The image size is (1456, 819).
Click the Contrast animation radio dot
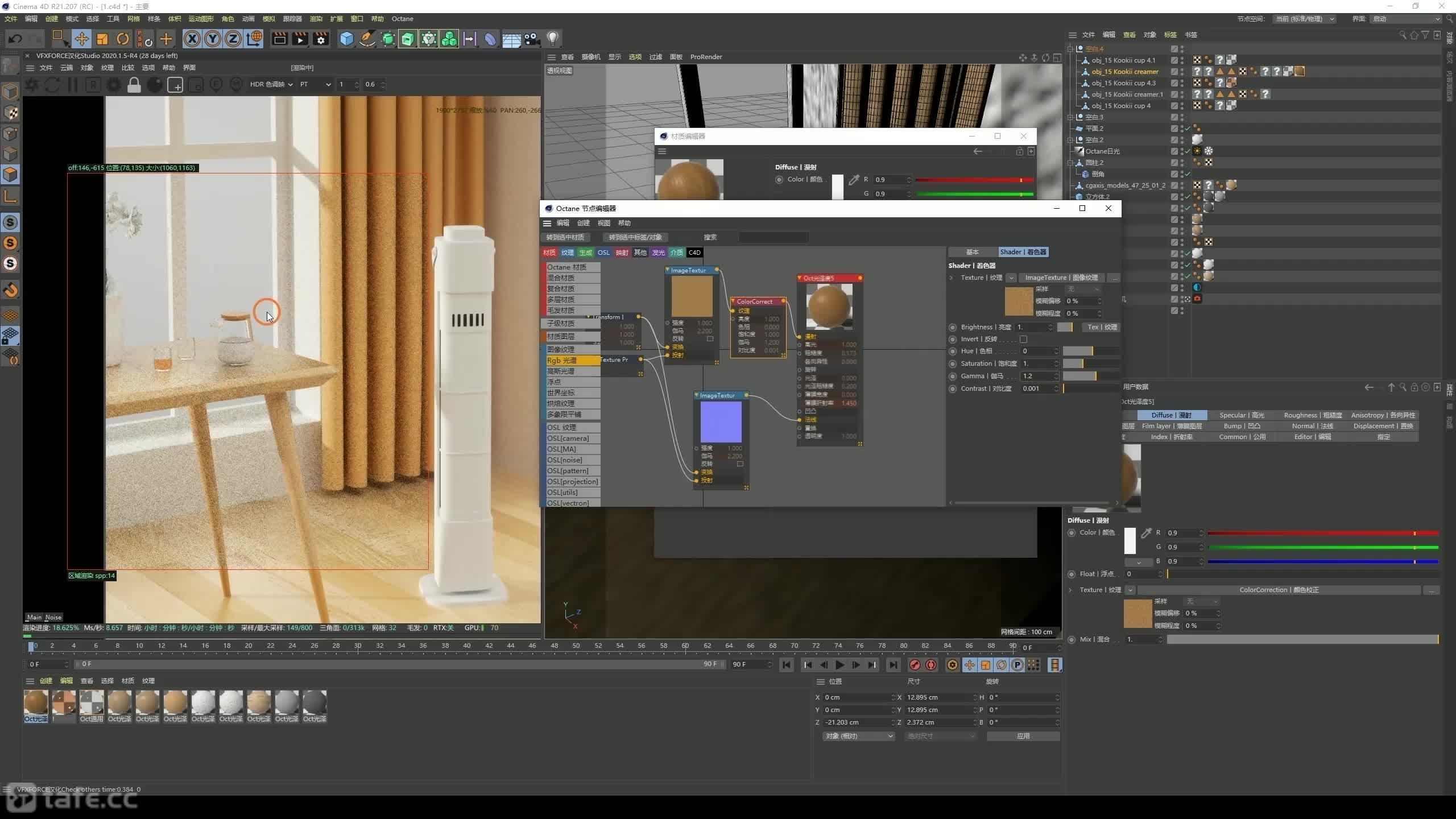coord(953,388)
